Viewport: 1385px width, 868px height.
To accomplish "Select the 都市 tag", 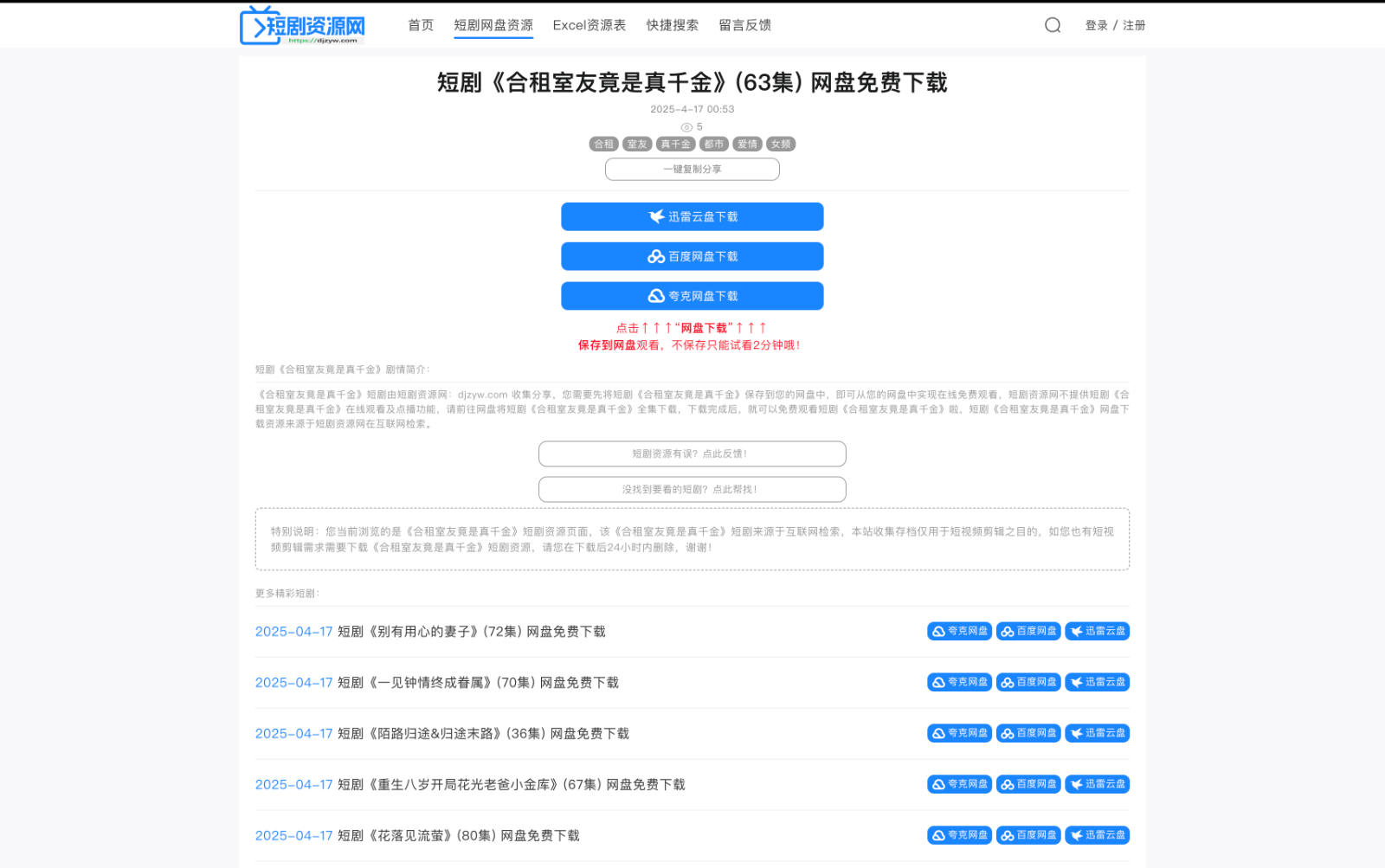I will 714,144.
